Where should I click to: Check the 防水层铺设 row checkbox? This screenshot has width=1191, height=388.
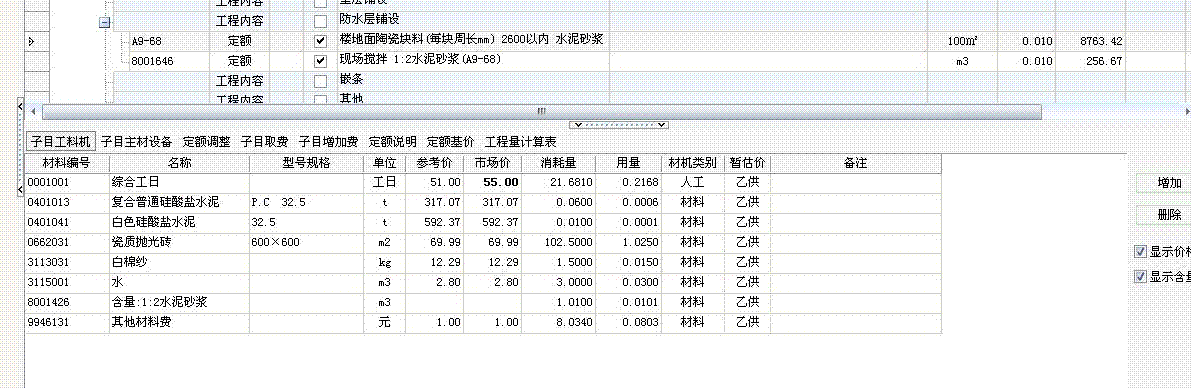pyautogui.click(x=321, y=21)
